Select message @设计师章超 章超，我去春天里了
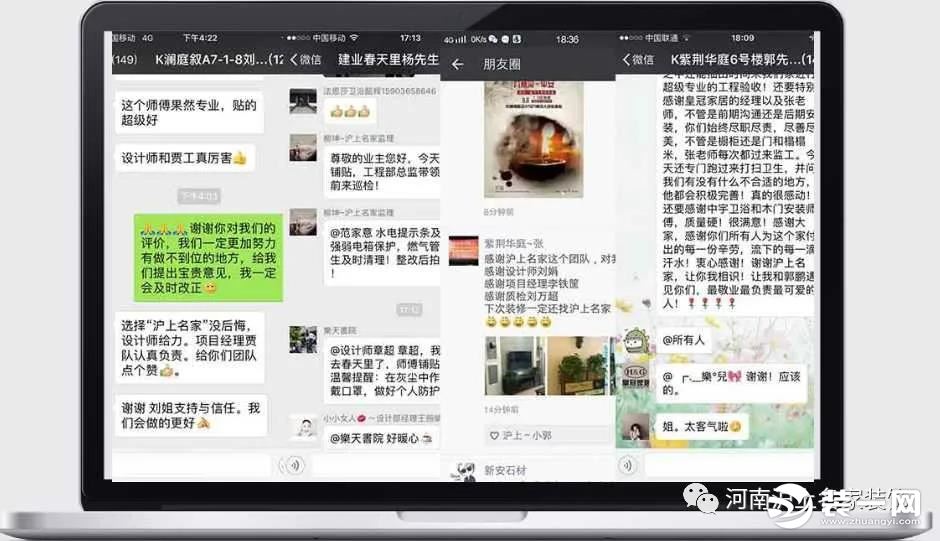 [382, 371]
